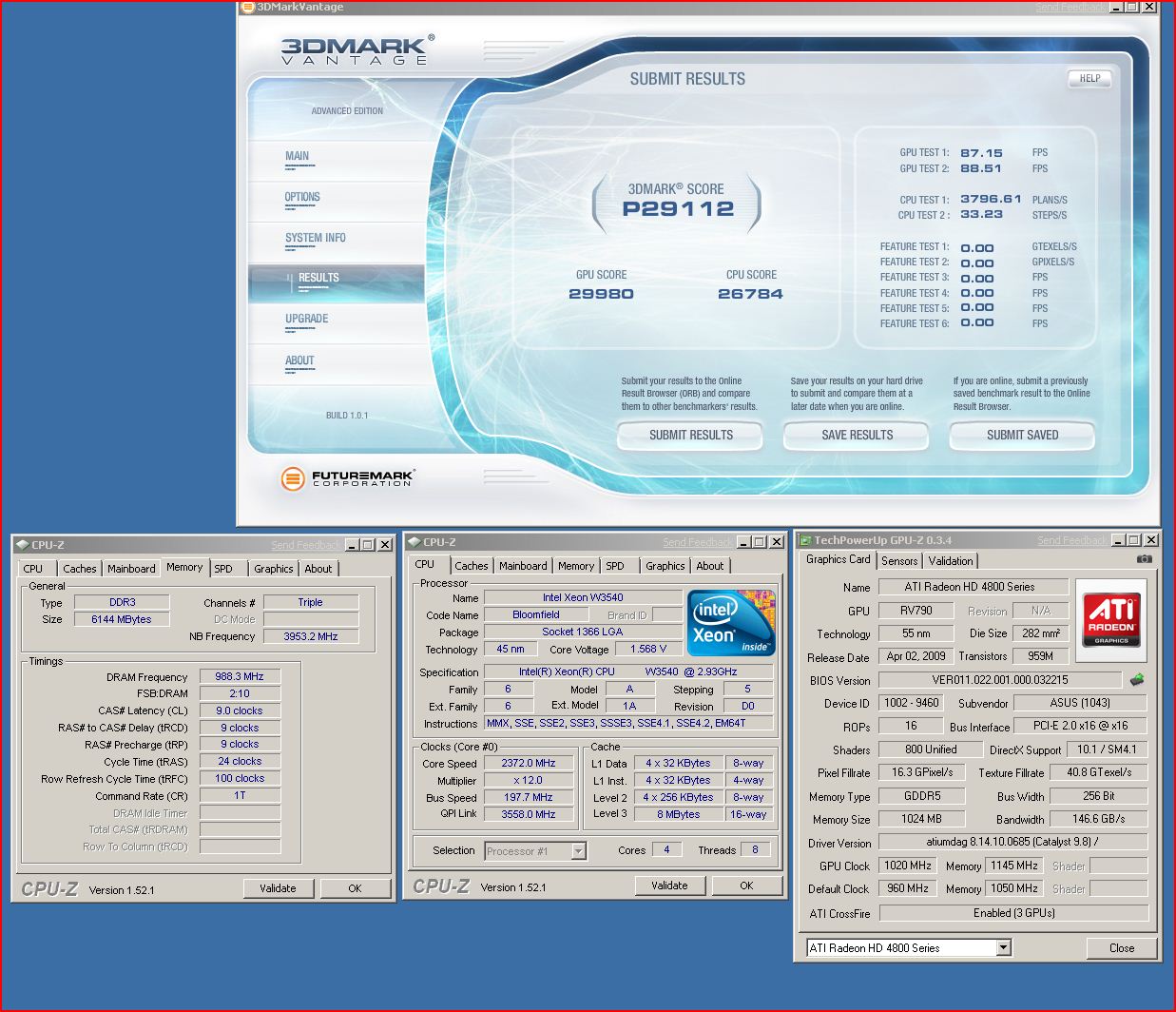Click Send Feedback link in GPU-Z title bar
The height and width of the screenshot is (1012, 1176).
[1071, 540]
